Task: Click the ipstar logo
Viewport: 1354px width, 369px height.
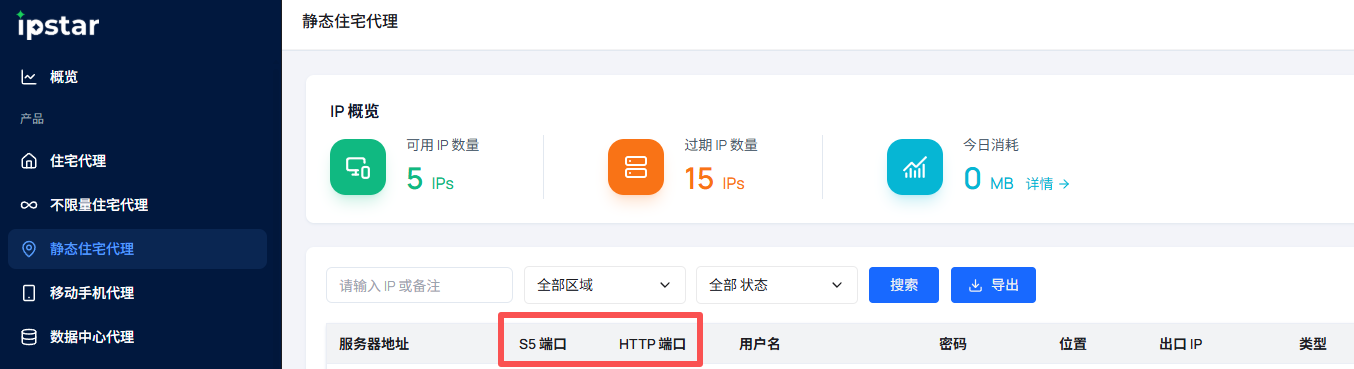Action: pyautogui.click(x=58, y=24)
